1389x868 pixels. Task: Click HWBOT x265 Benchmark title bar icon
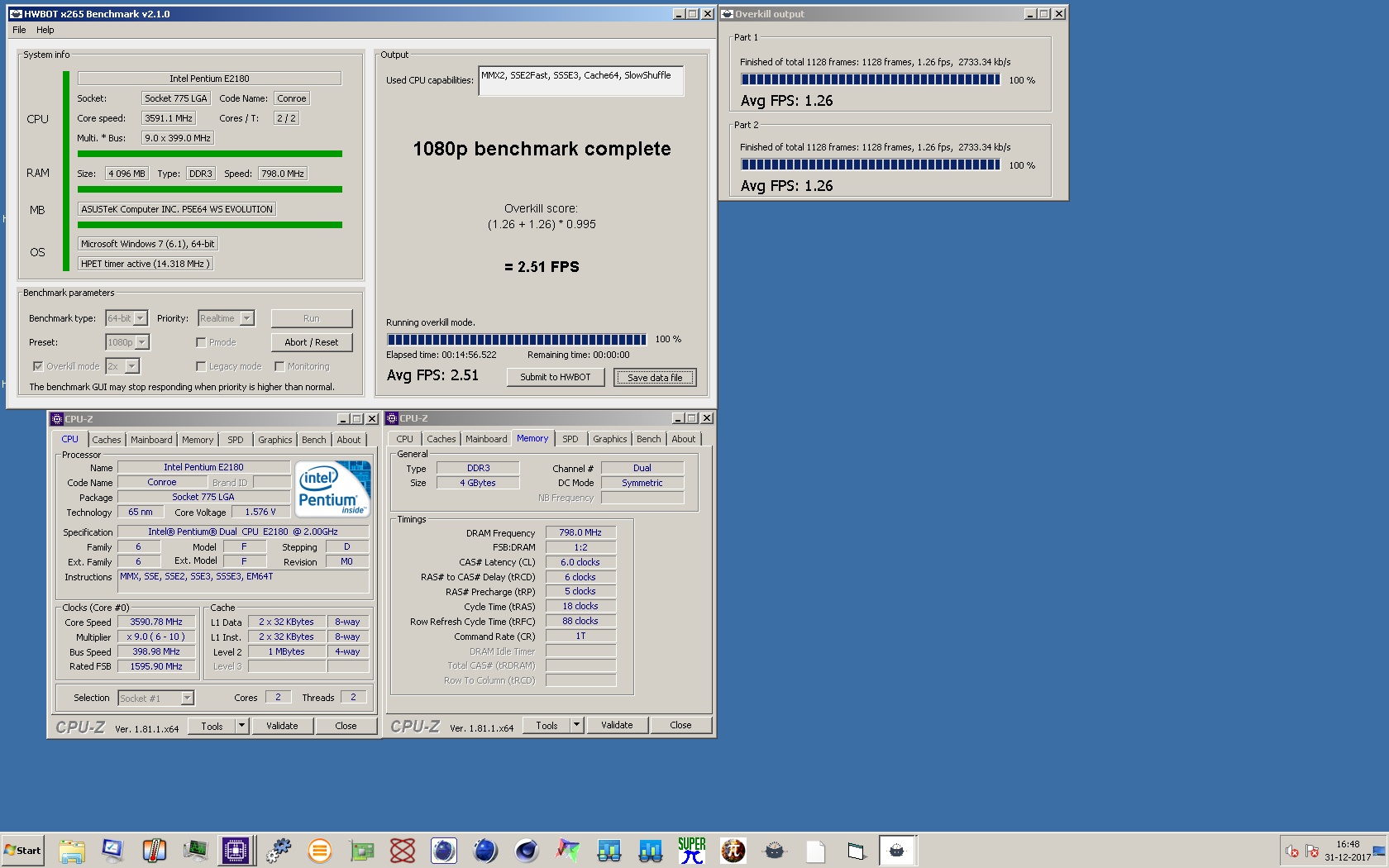[15, 14]
